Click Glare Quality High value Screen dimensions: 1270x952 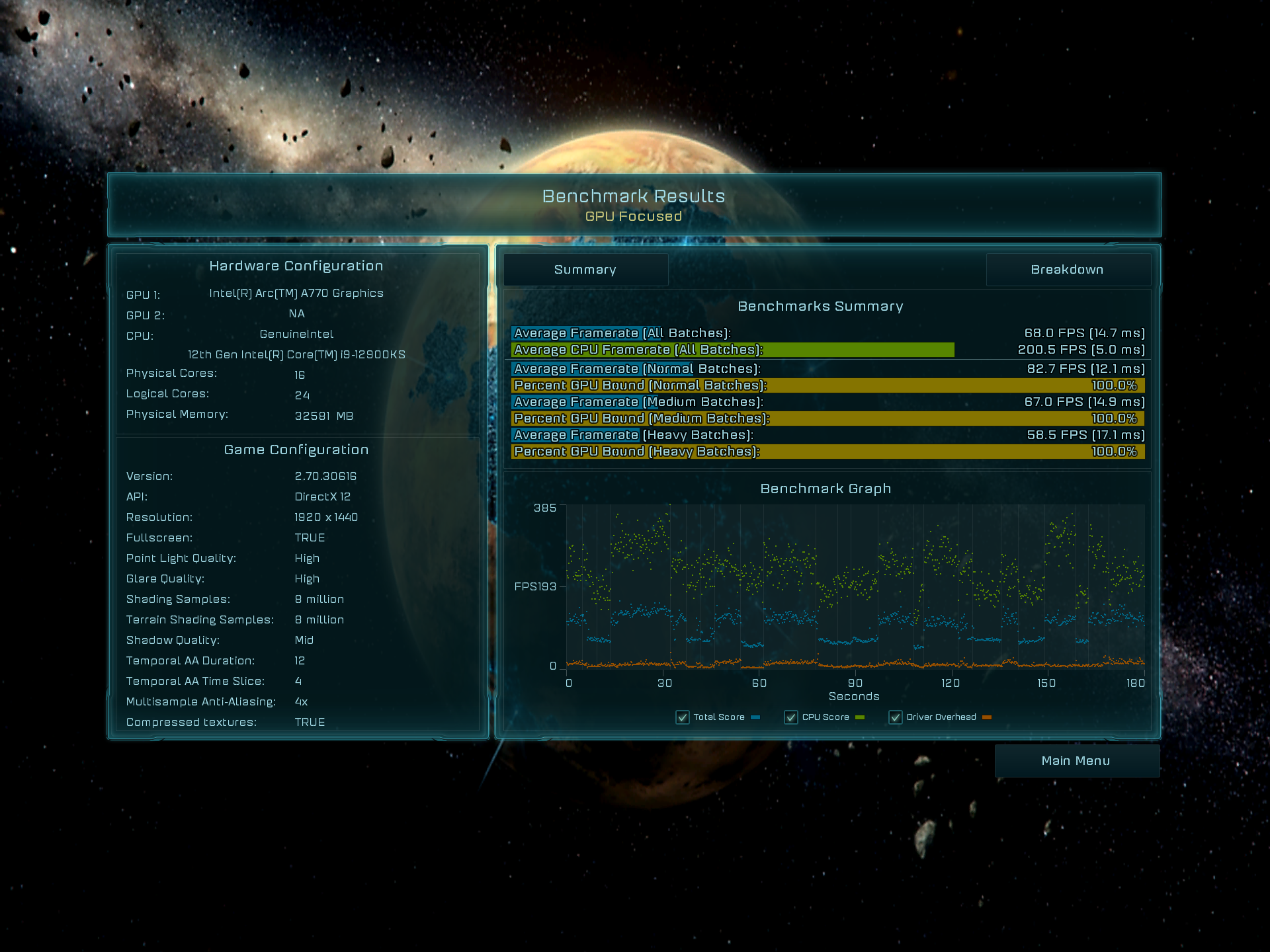click(x=307, y=578)
